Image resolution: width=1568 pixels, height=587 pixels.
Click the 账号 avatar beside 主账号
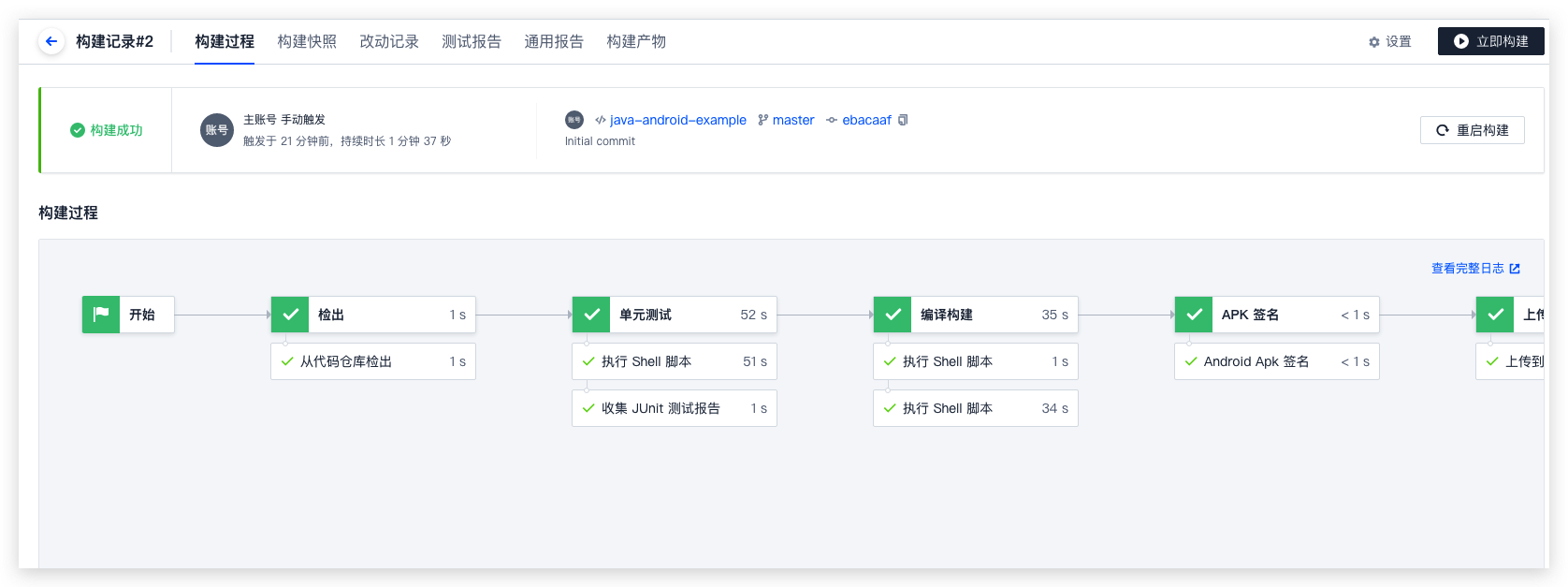[217, 130]
